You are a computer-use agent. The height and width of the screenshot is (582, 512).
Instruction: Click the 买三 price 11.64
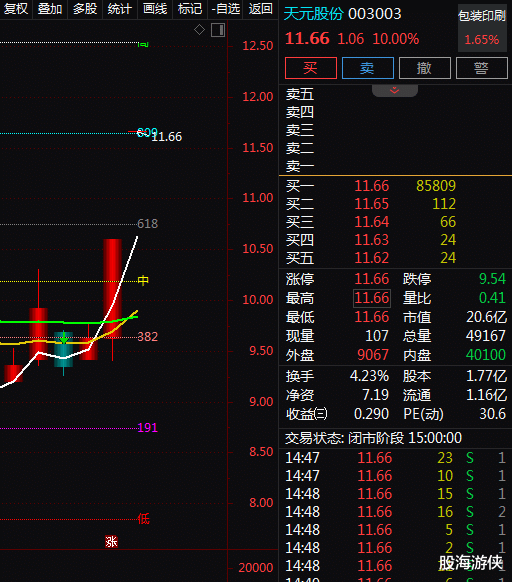372,222
